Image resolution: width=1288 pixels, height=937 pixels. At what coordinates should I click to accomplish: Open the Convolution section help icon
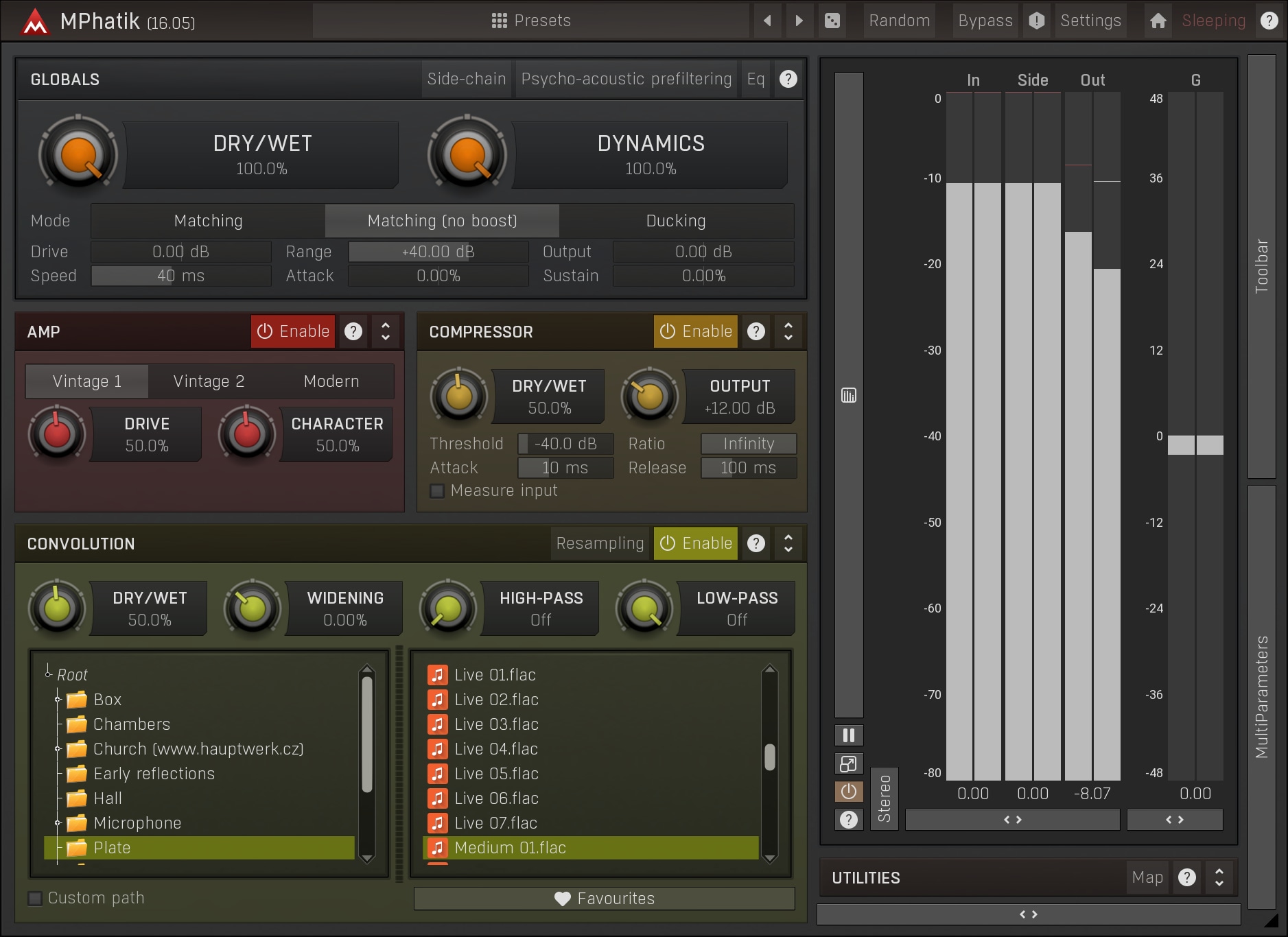(x=756, y=544)
